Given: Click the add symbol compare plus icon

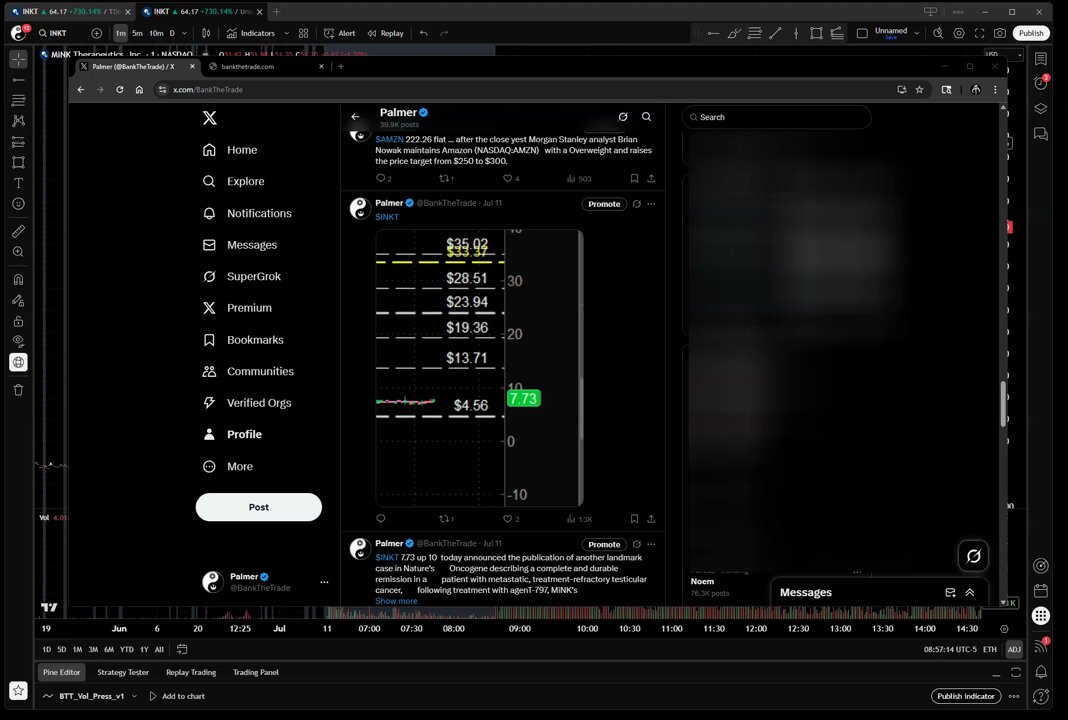Looking at the screenshot, I should 96,33.
